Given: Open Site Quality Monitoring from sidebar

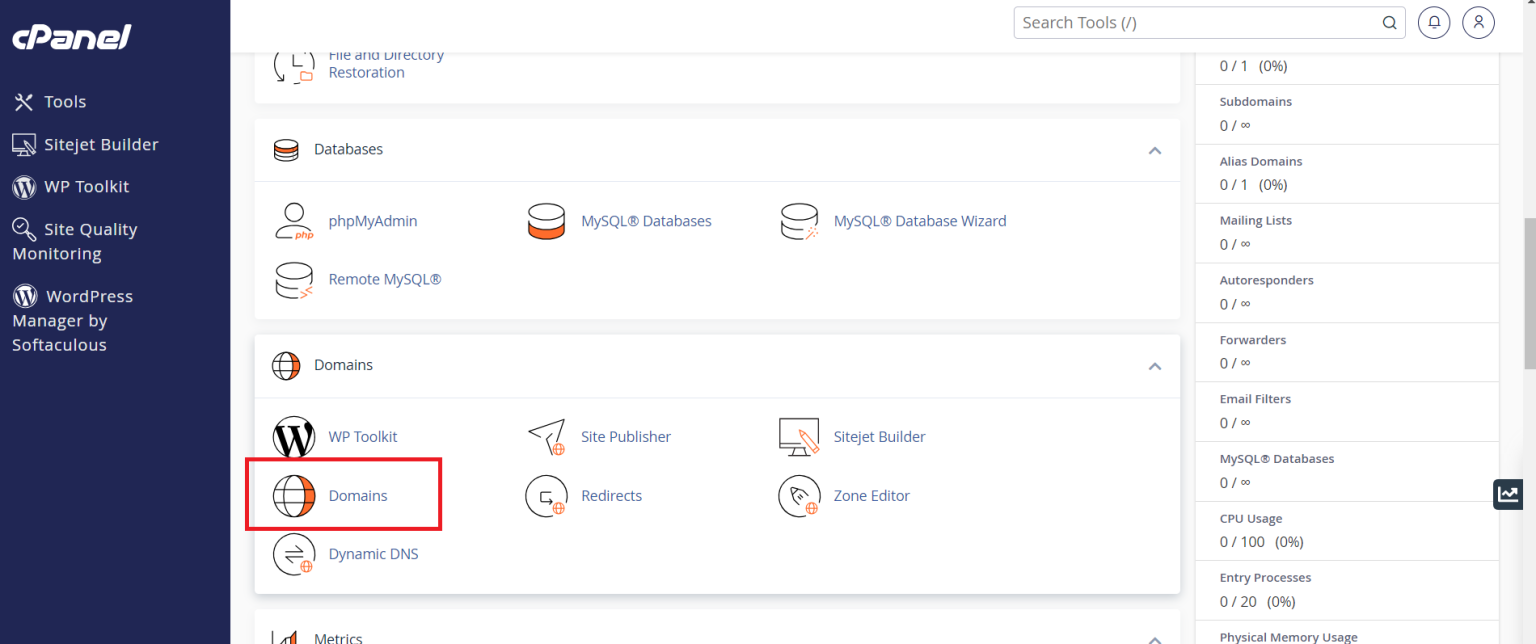Looking at the screenshot, I should coord(89,241).
